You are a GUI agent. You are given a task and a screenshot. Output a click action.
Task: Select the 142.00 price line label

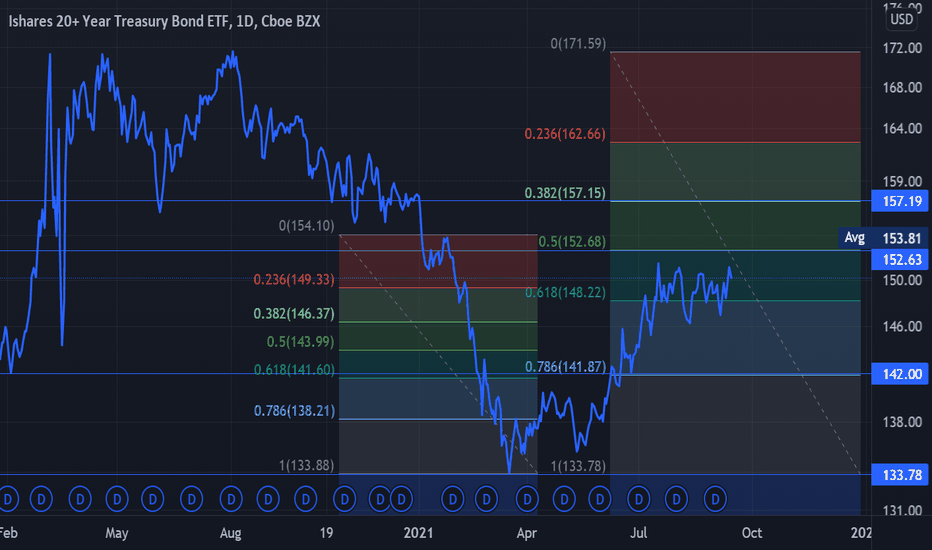coord(899,374)
